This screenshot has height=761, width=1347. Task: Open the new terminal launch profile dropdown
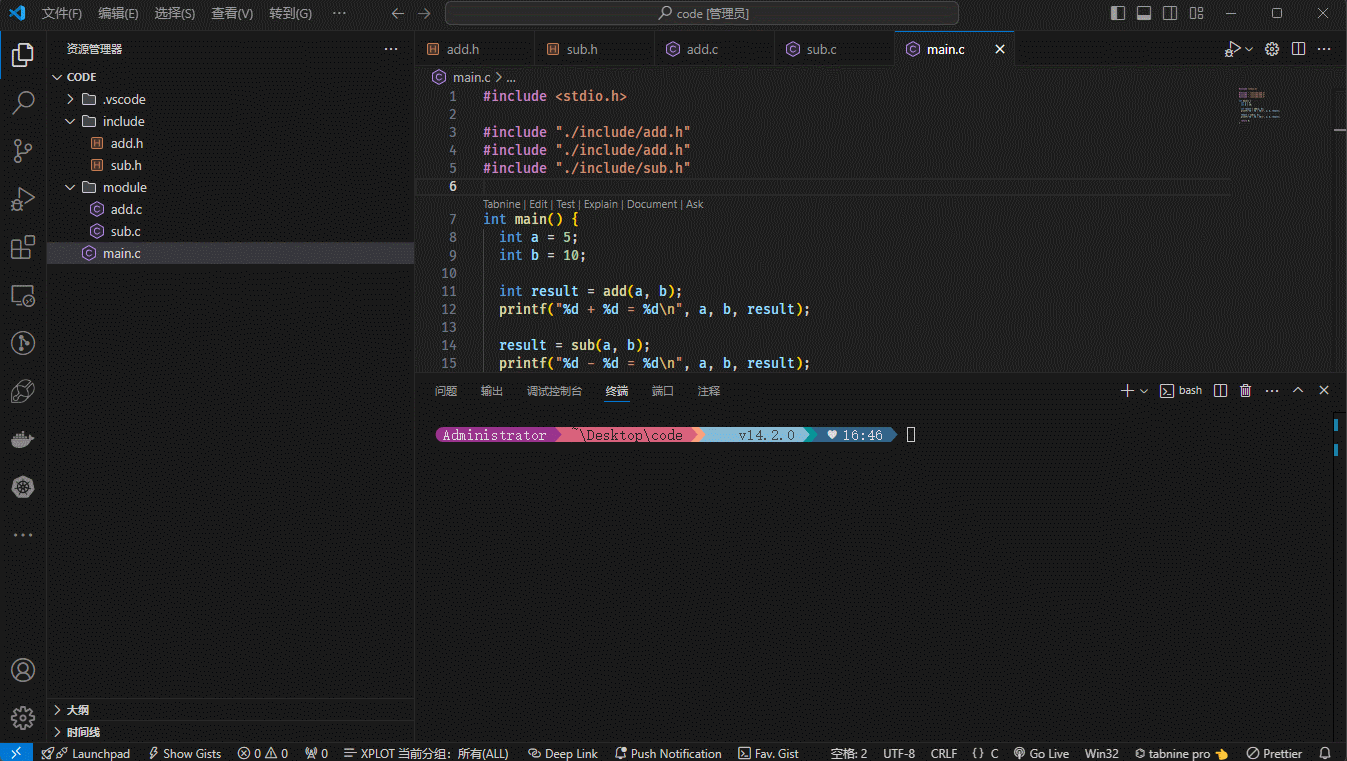click(x=1144, y=391)
